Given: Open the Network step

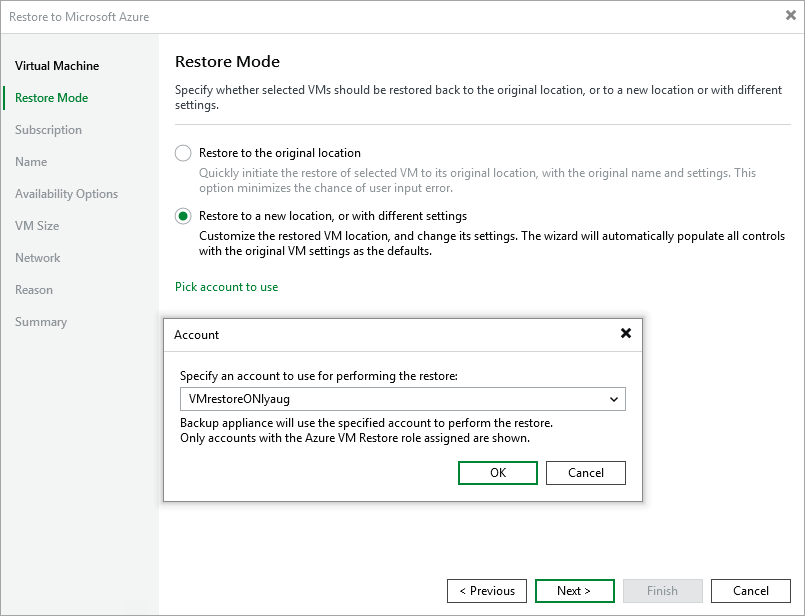Looking at the screenshot, I should click(x=38, y=257).
